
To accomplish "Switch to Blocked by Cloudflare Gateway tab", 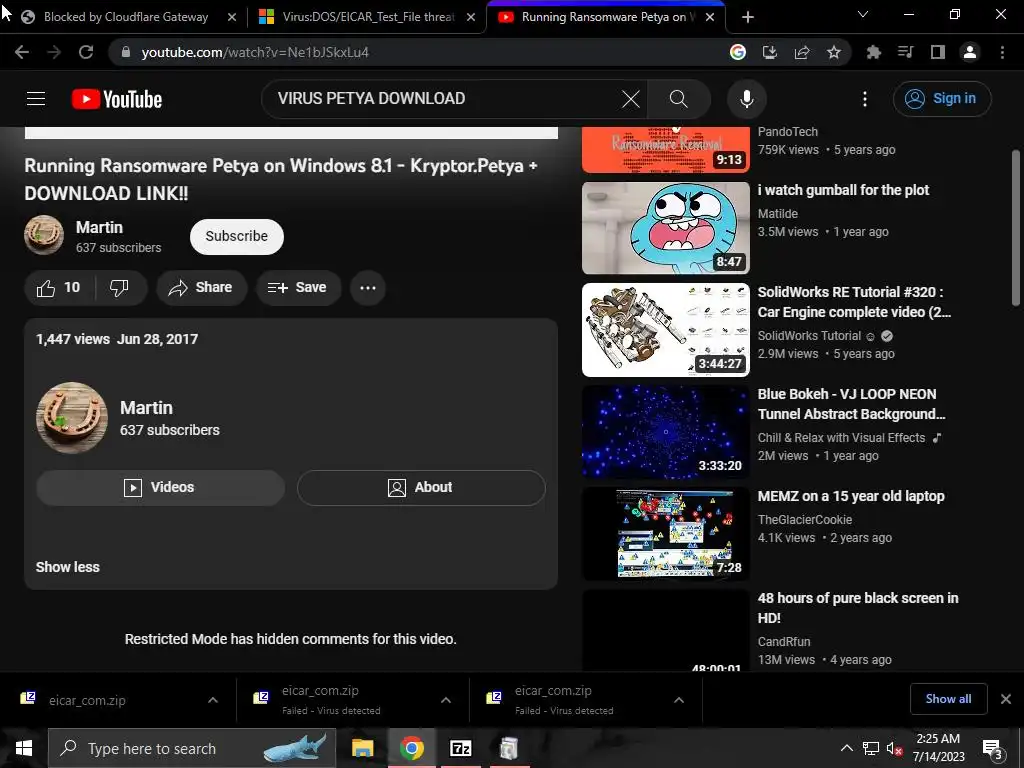I will (x=124, y=17).
